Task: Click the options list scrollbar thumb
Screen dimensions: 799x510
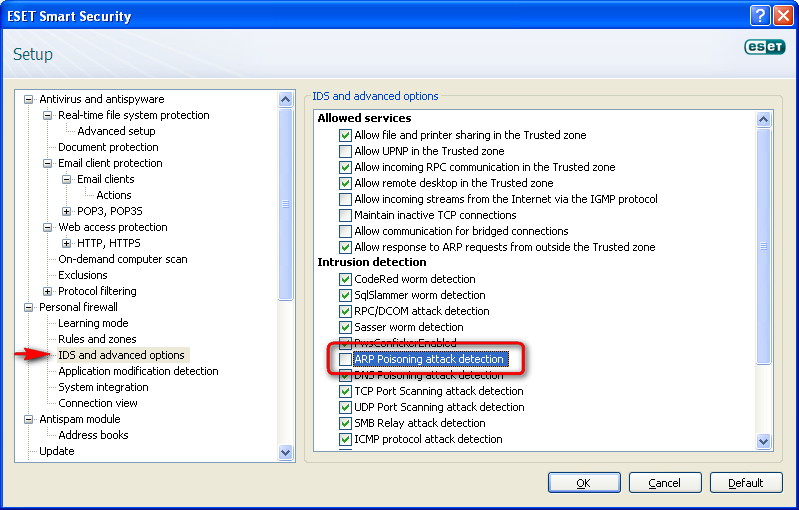Action: [x=763, y=246]
